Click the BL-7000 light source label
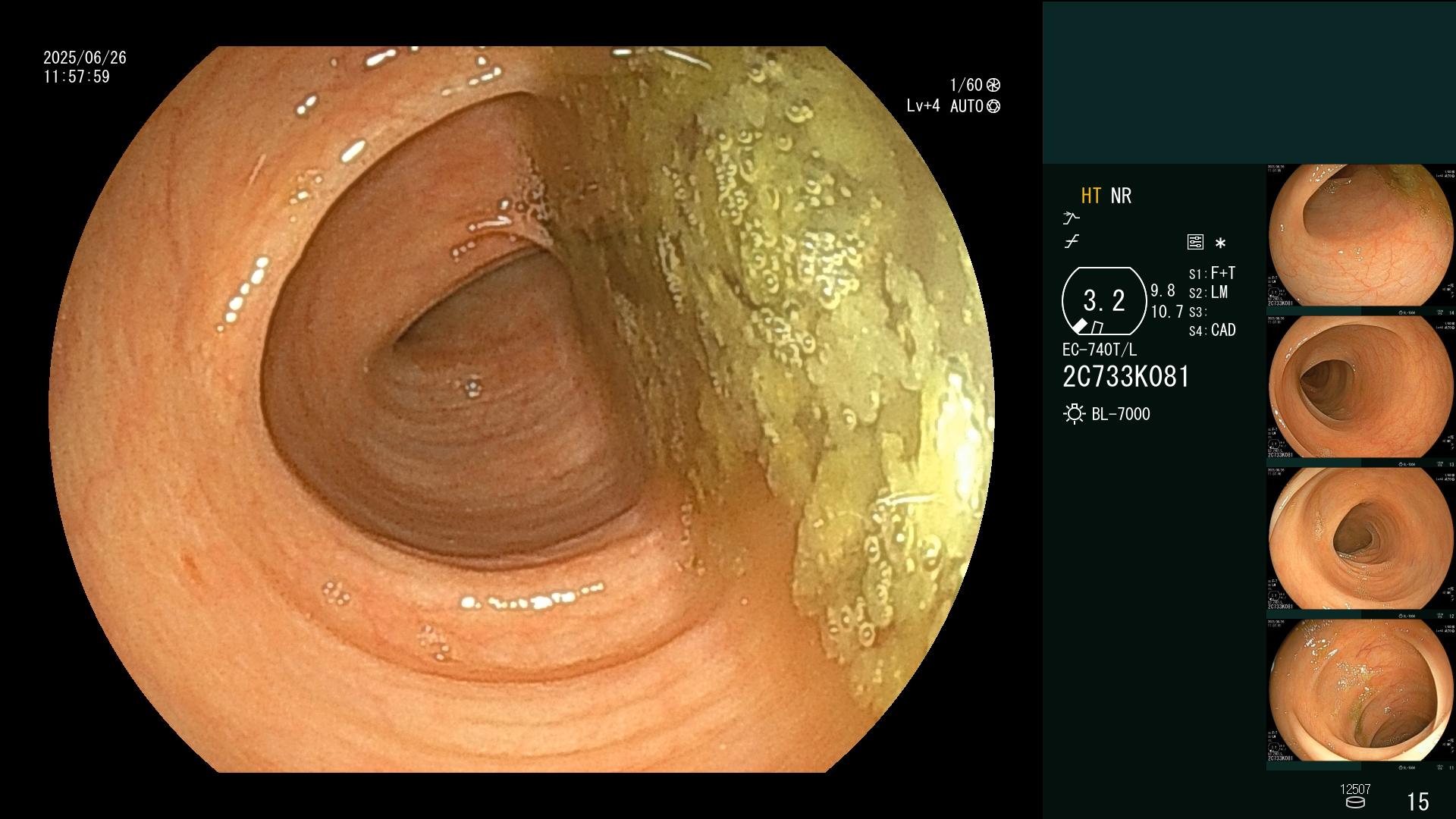This screenshot has width=1456, height=819. point(1121,414)
